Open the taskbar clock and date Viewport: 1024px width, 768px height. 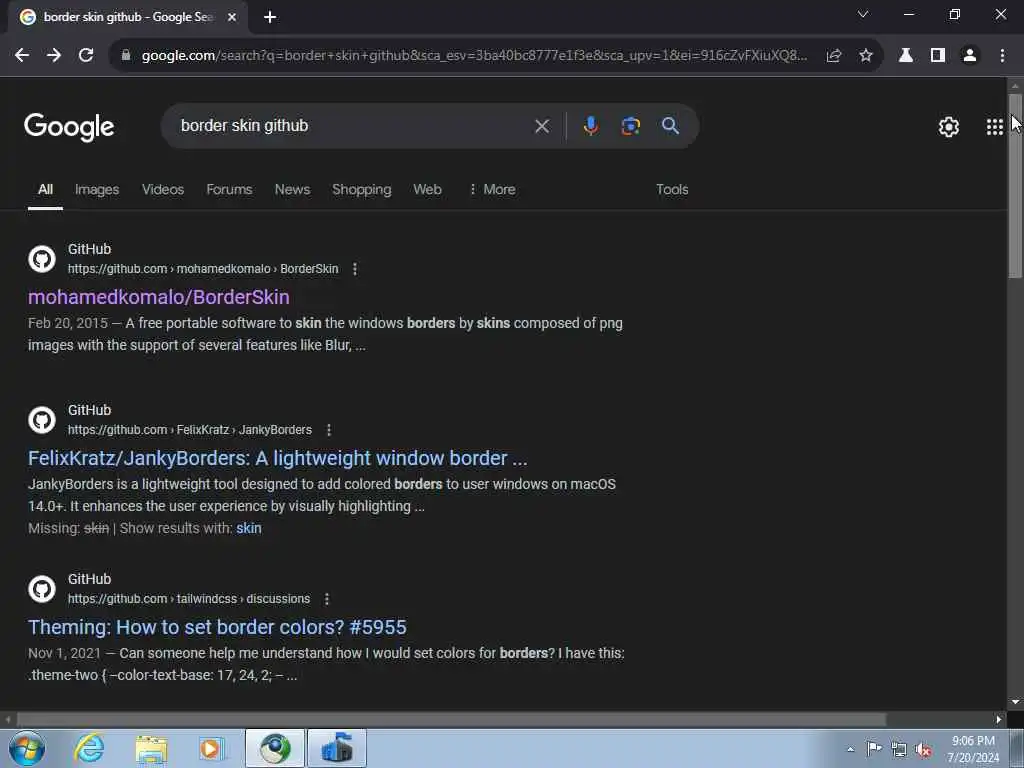973,749
